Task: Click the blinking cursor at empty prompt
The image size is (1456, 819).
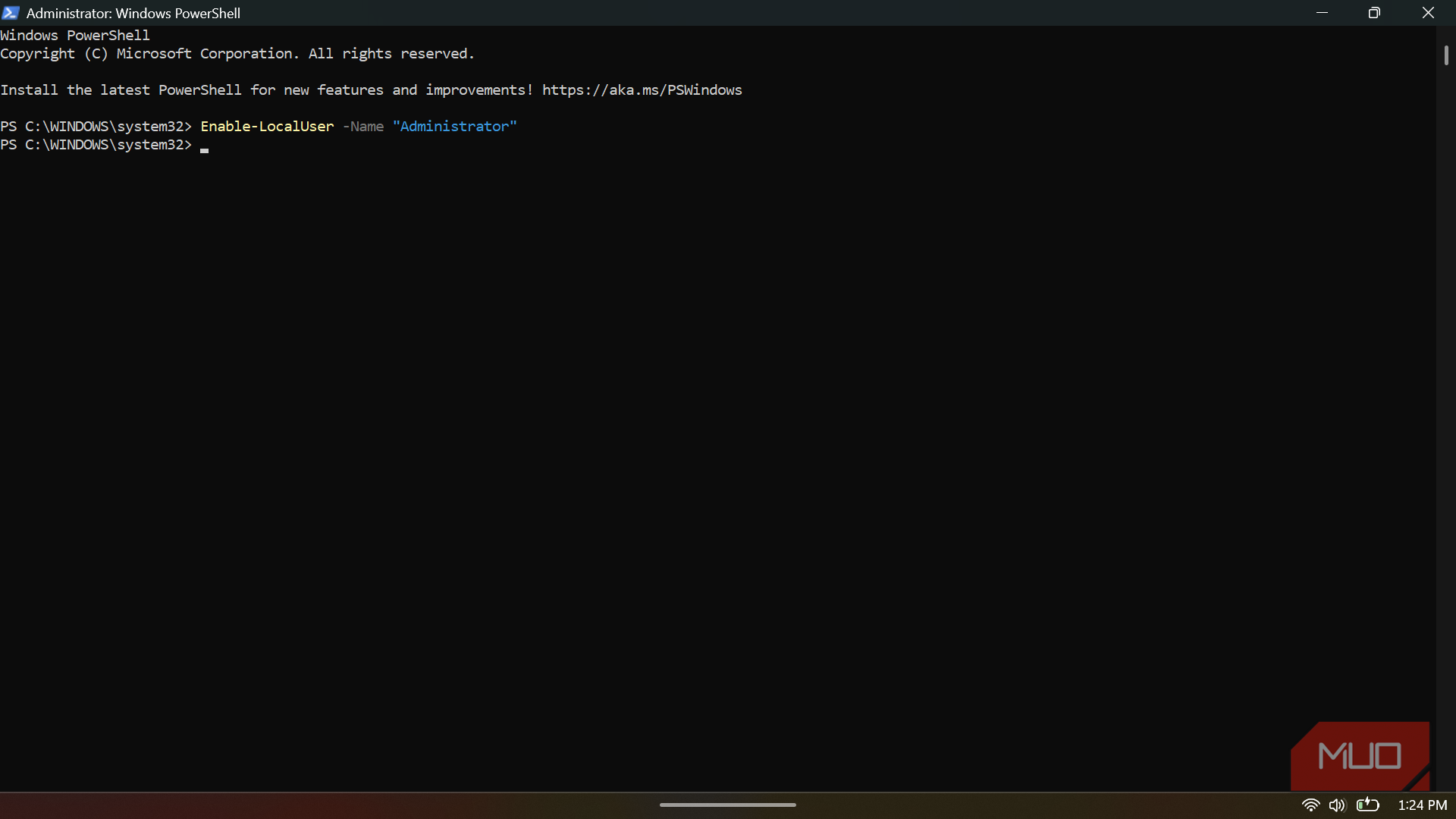Action: click(204, 150)
